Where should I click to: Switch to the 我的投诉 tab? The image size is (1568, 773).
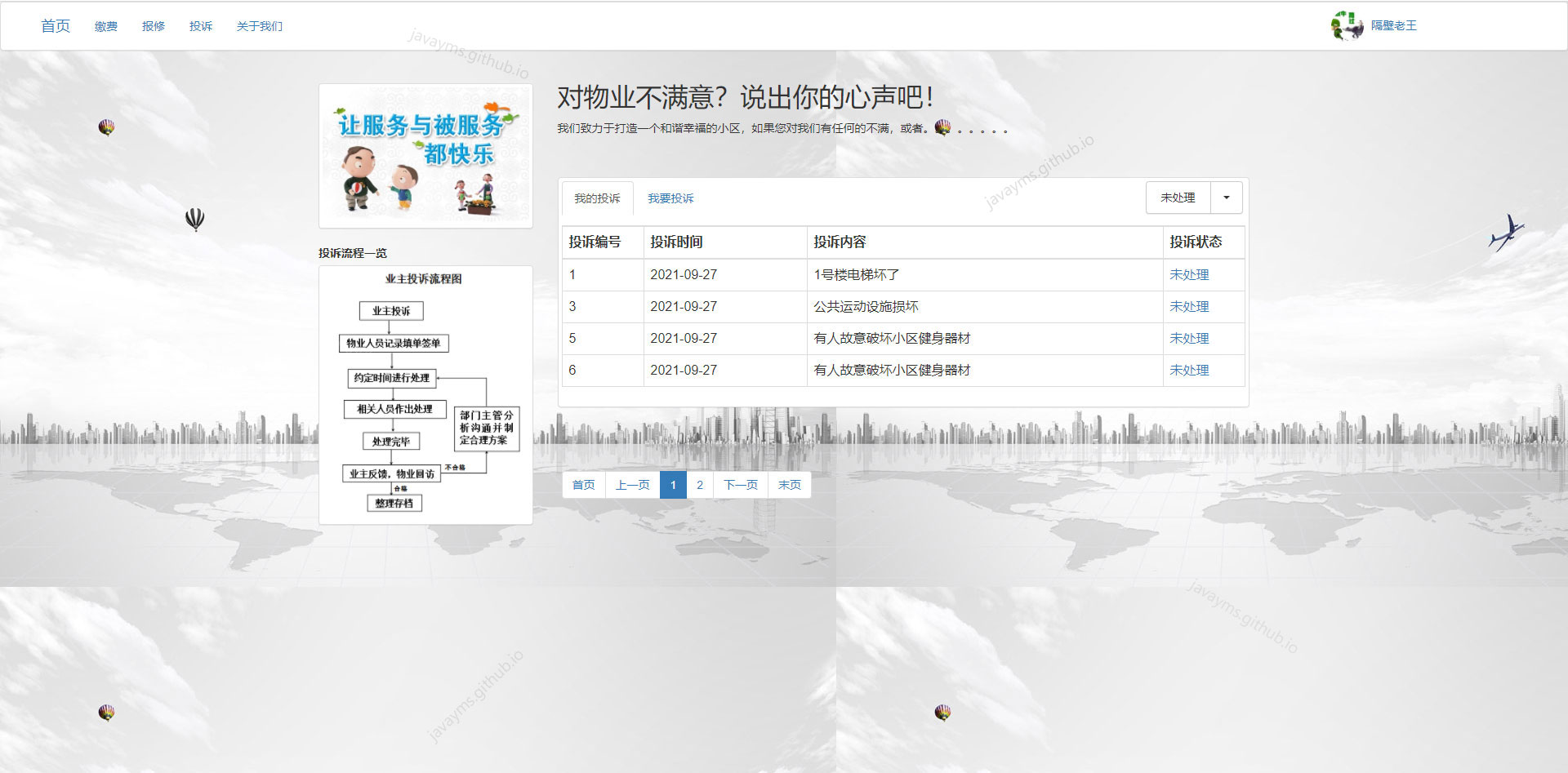point(596,198)
